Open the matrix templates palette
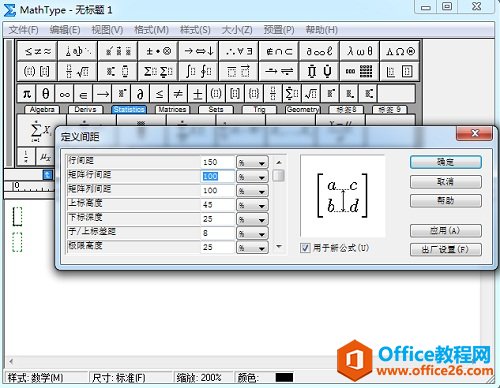This screenshot has height=388, width=500. tap(359, 71)
